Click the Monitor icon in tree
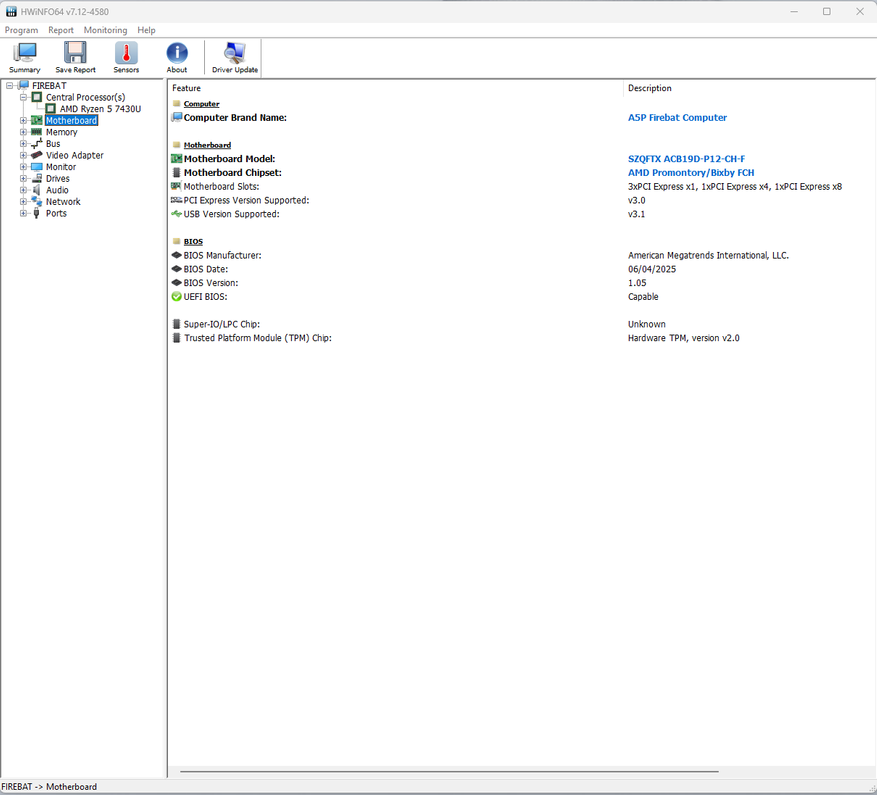The height and width of the screenshot is (795, 877). (x=36, y=167)
